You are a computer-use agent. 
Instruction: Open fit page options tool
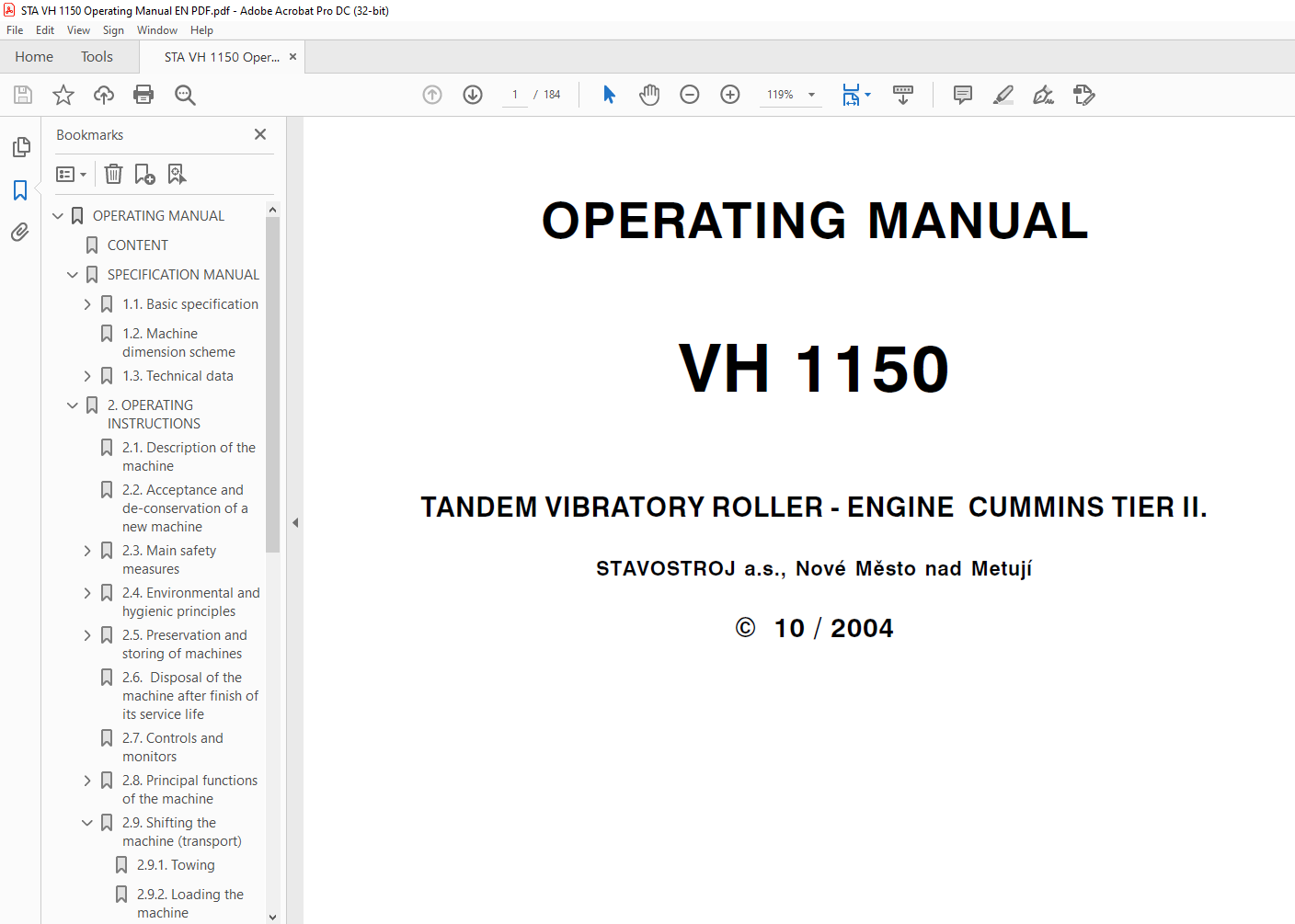click(x=856, y=95)
